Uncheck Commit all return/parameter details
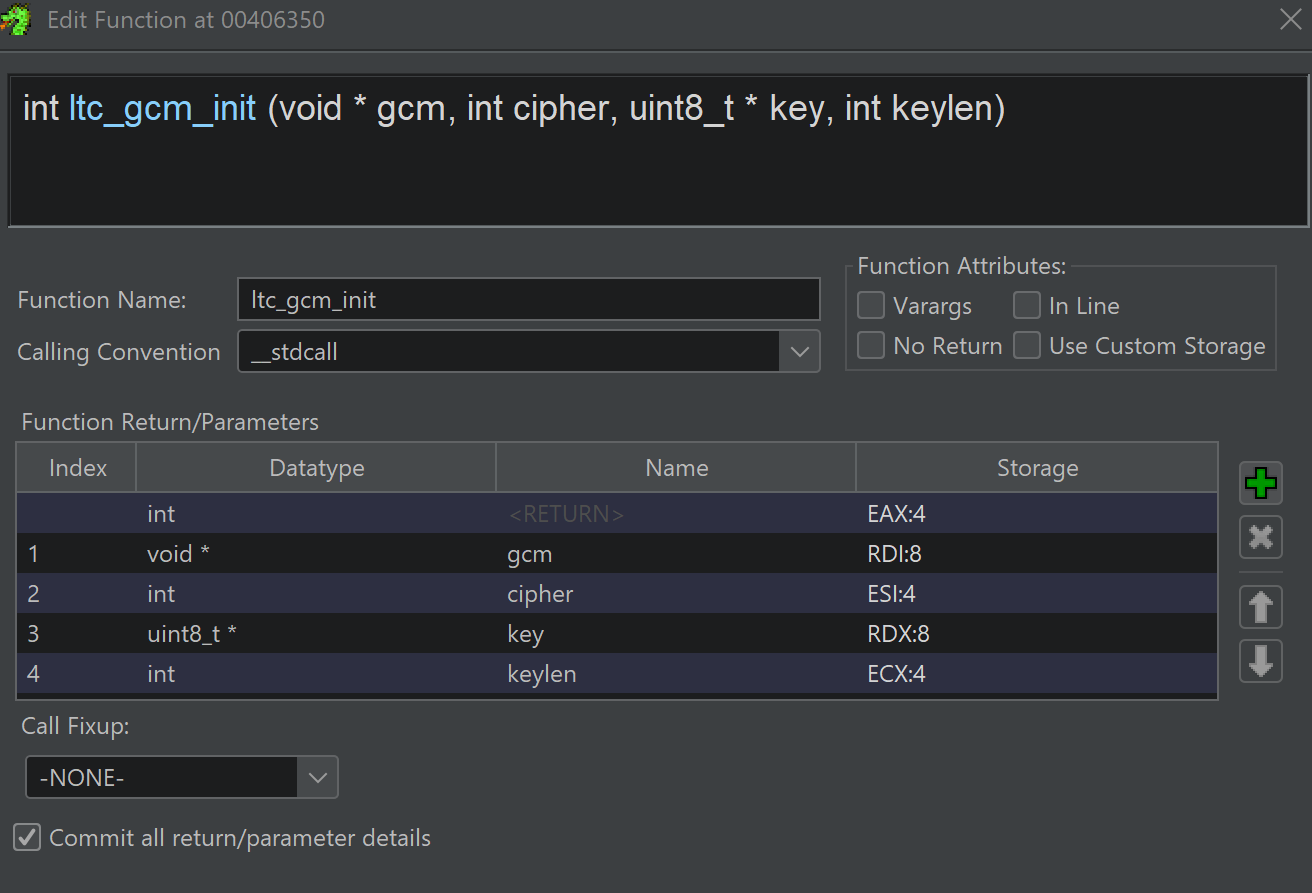This screenshot has height=893, width=1312. point(28,837)
